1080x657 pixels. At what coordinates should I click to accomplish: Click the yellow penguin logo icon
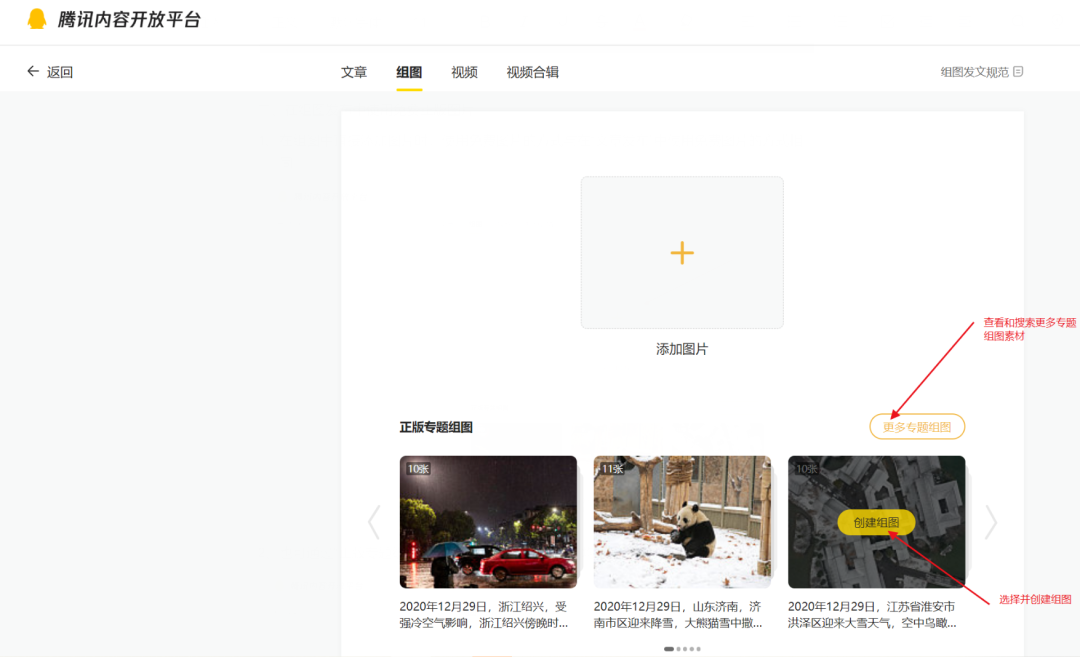tap(37, 19)
